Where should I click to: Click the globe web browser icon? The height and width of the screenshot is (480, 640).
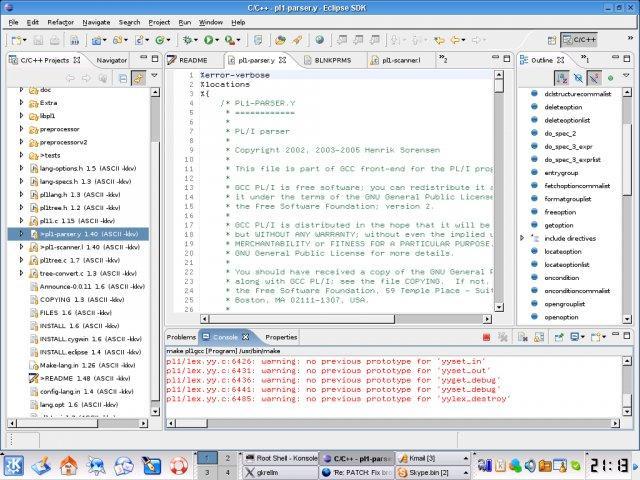320,40
